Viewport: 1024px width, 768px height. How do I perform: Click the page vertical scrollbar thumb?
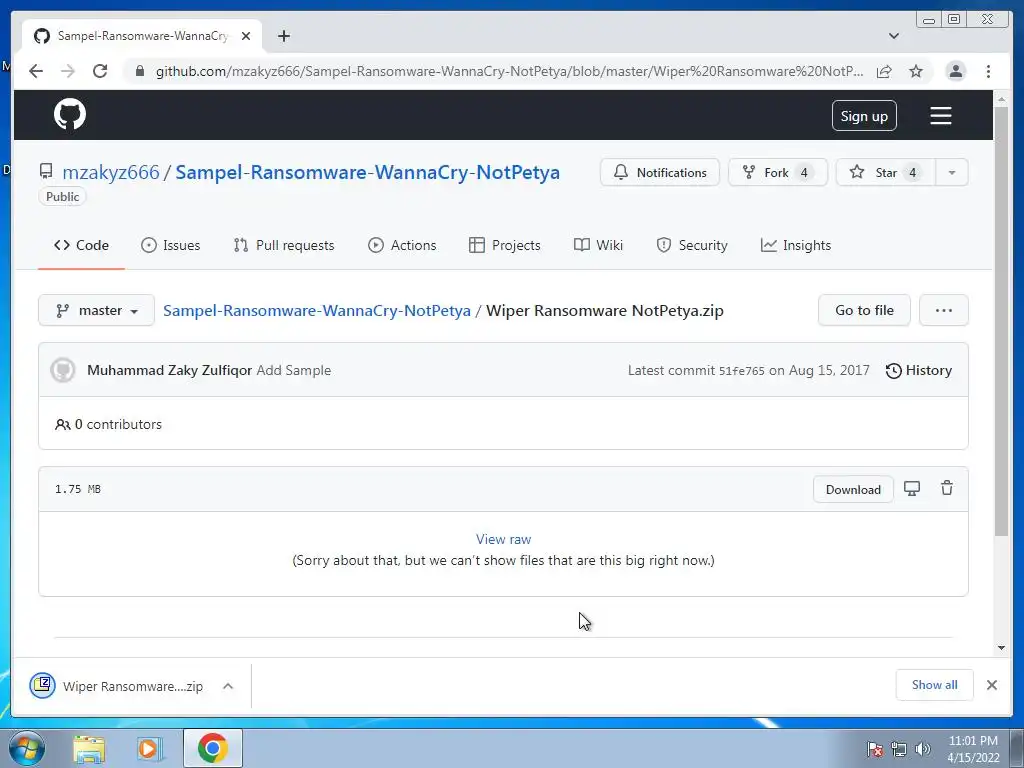1001,320
